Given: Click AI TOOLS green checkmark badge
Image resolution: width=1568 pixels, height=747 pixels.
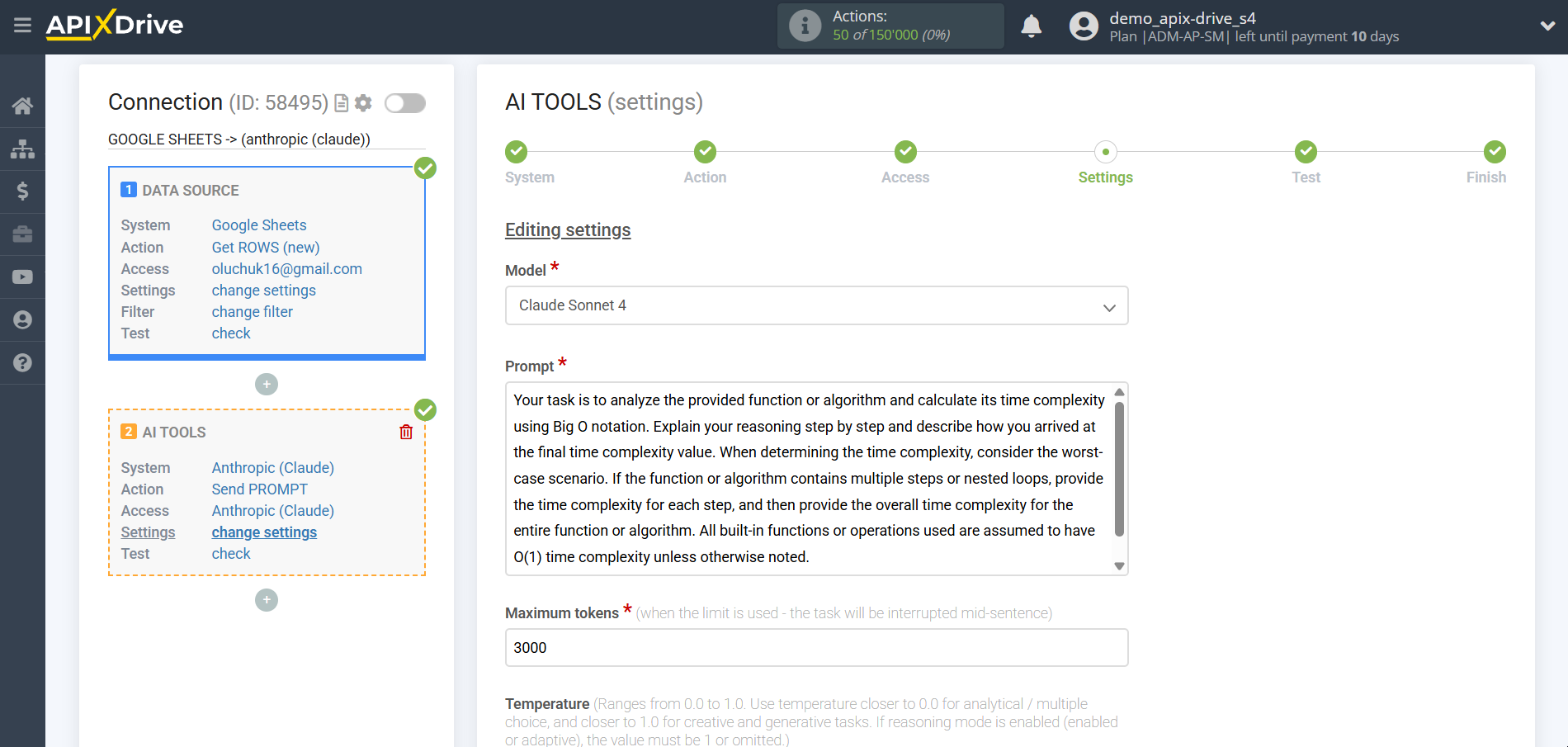Looking at the screenshot, I should 425,410.
